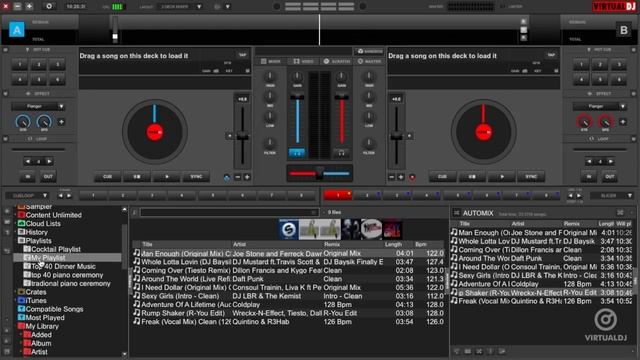
Task: Open the settings gear in top bar
Action: [x=49, y=7]
